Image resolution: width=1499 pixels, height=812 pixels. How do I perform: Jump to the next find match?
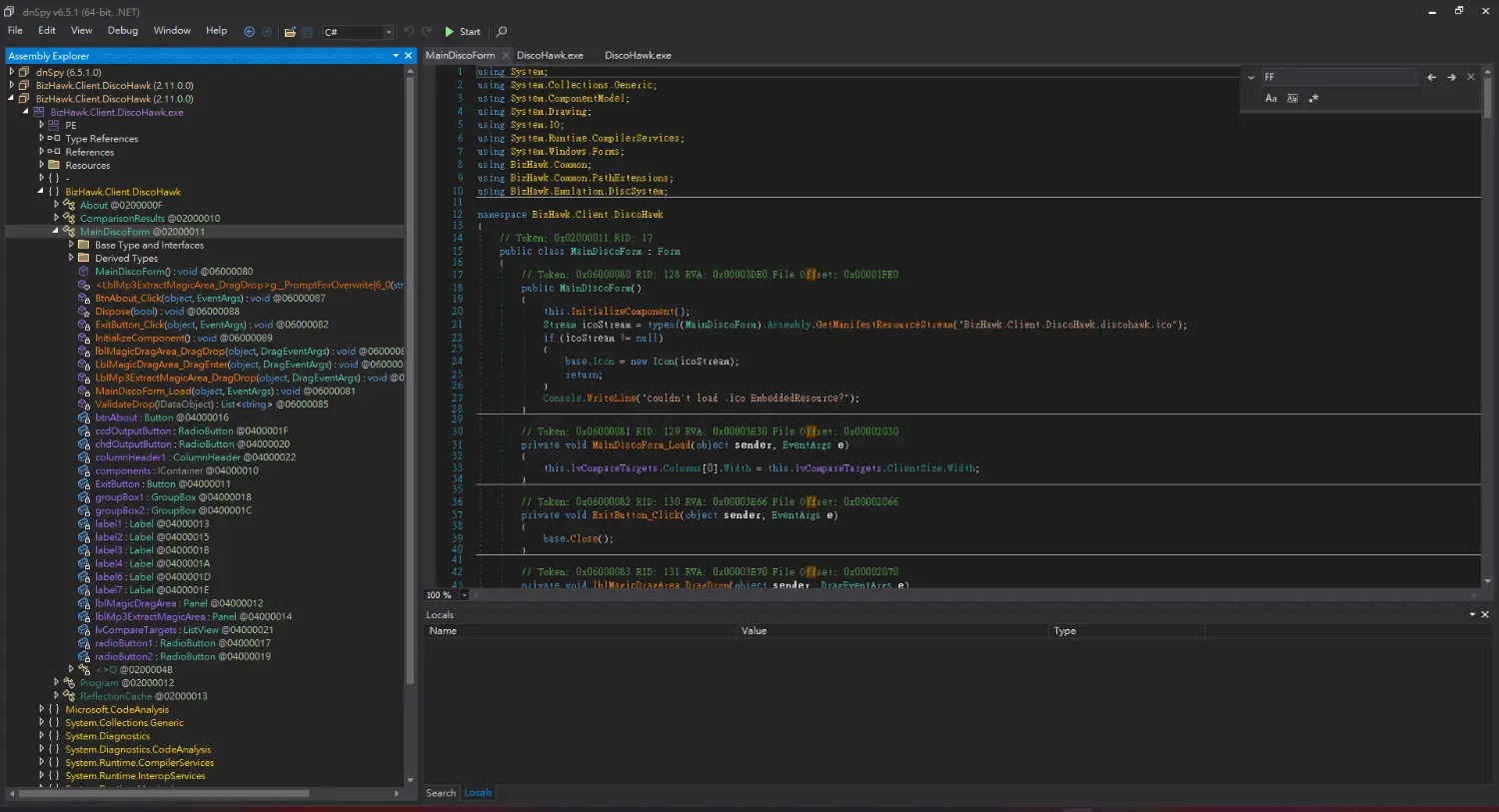[1451, 77]
